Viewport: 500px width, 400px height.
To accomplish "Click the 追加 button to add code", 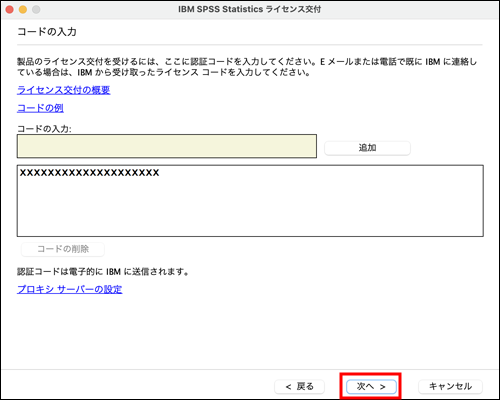I will (x=367, y=148).
